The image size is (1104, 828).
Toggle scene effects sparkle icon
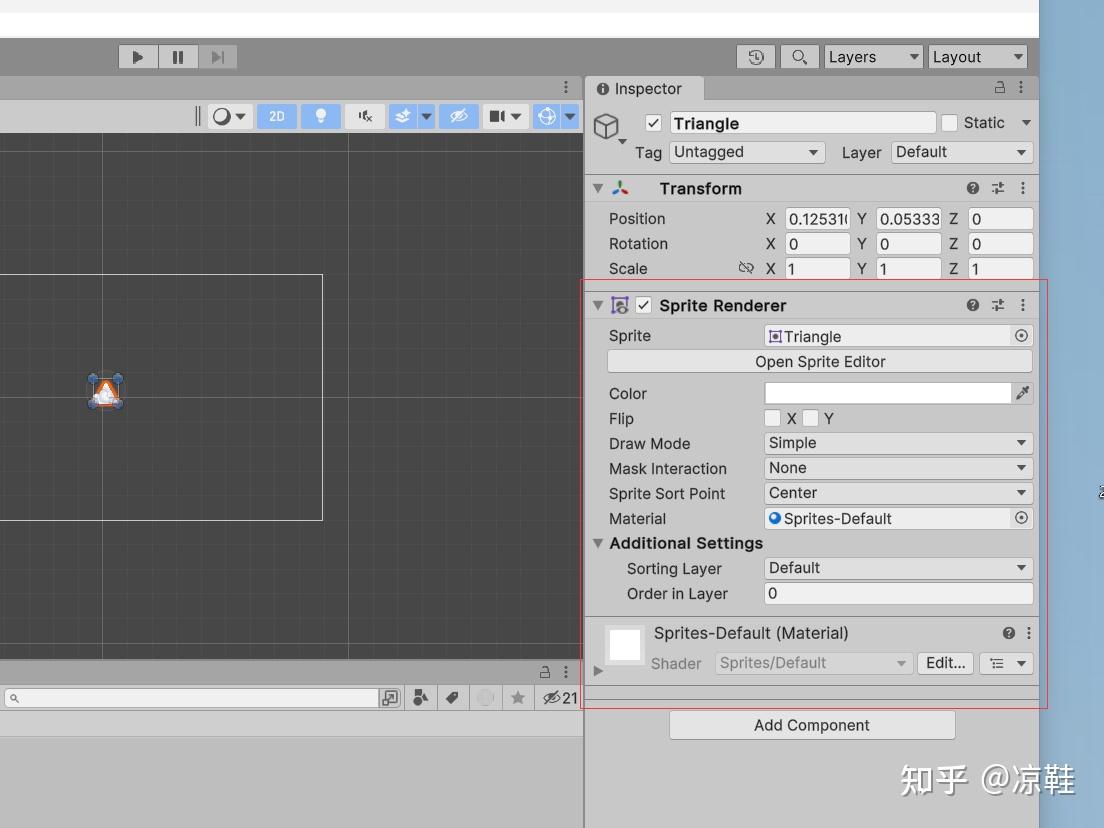[x=404, y=115]
